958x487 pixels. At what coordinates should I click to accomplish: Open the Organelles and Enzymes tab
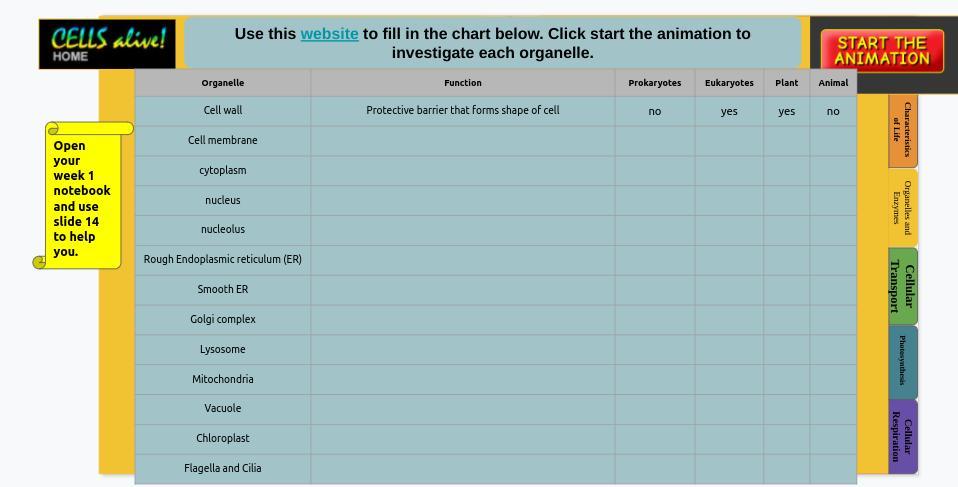(902, 207)
